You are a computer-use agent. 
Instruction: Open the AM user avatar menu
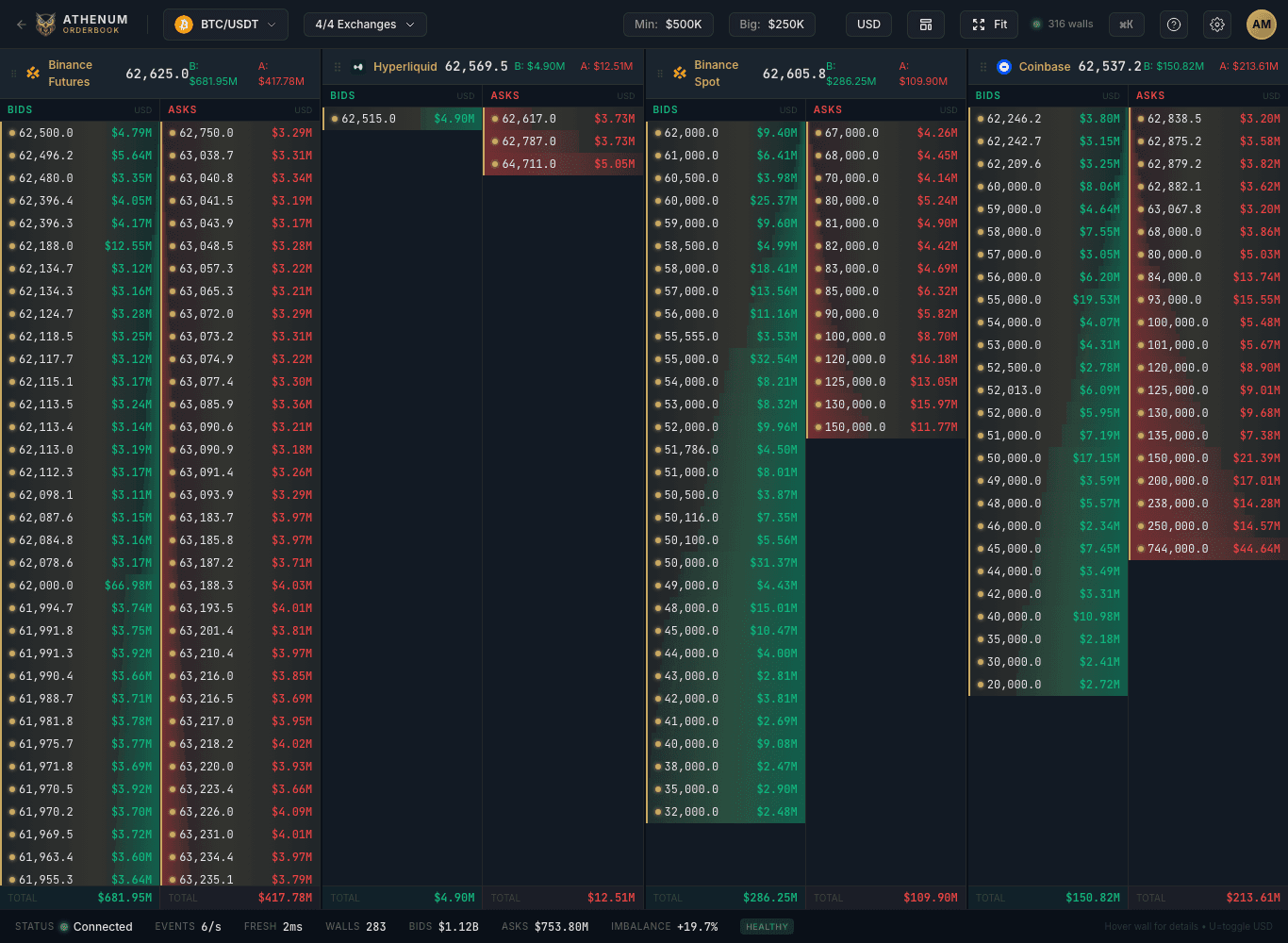coord(1262,25)
